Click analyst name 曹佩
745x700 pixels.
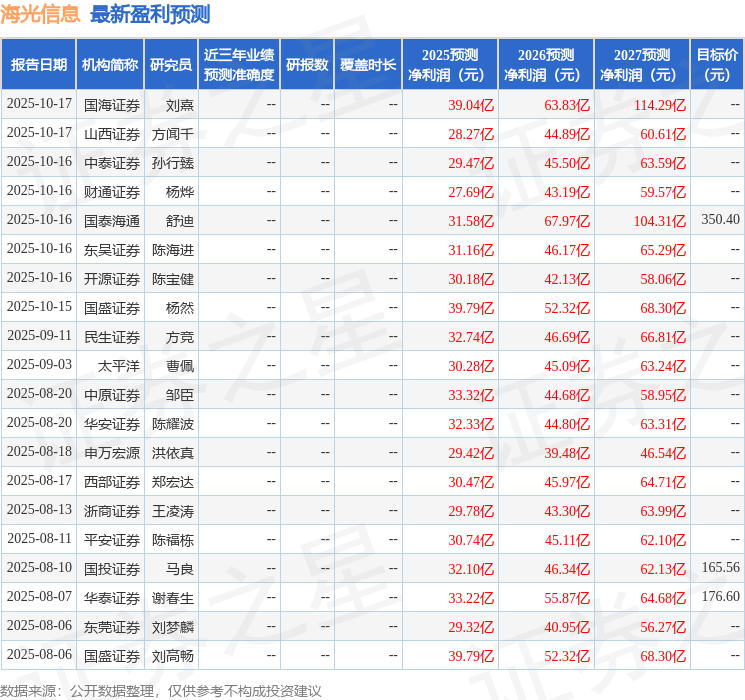coord(180,366)
